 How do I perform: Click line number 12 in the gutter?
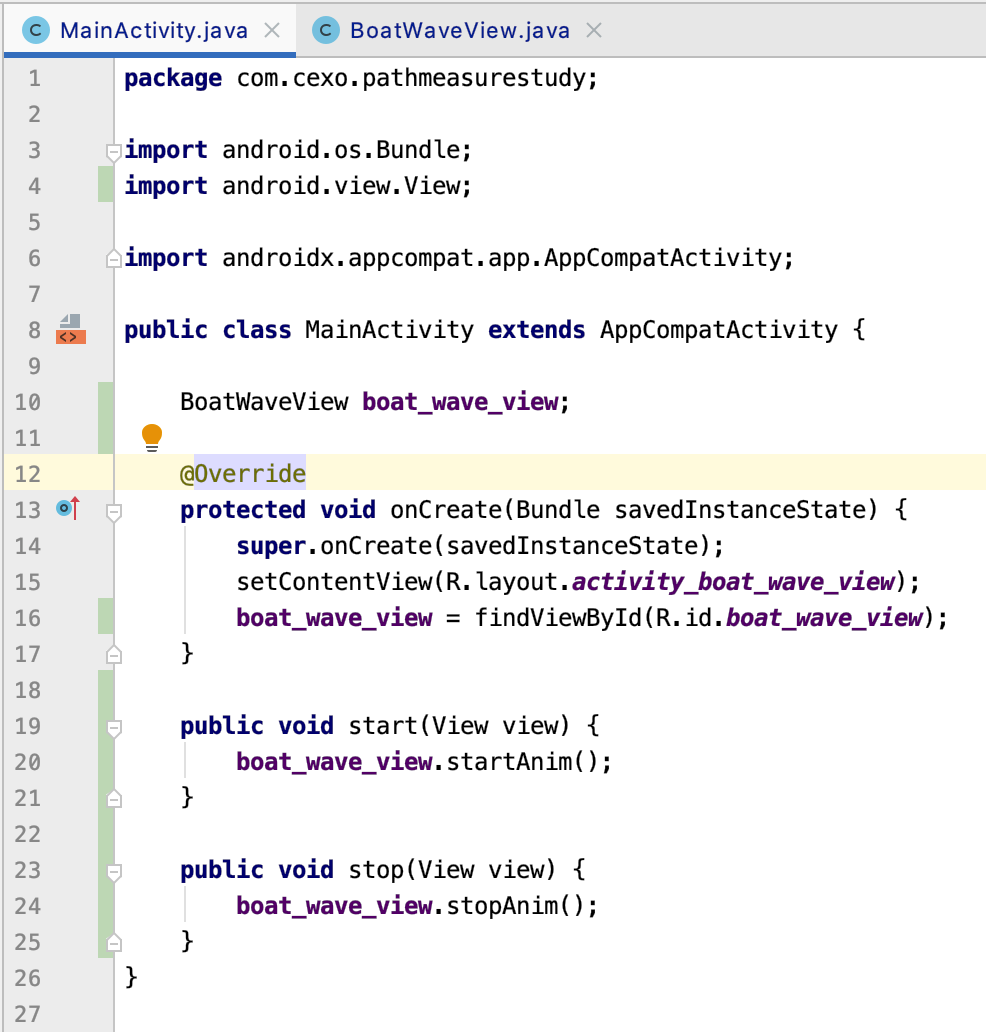[x=28, y=474]
